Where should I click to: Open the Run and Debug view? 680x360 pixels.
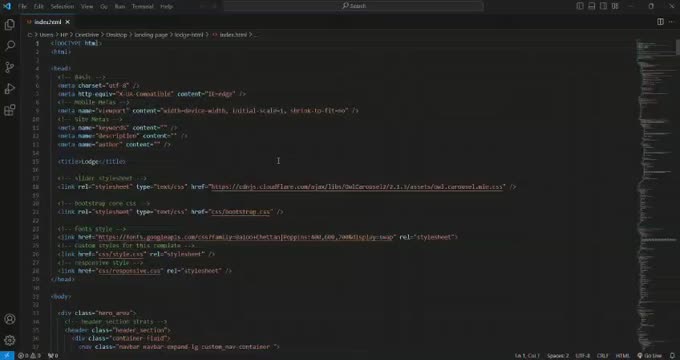(10, 88)
